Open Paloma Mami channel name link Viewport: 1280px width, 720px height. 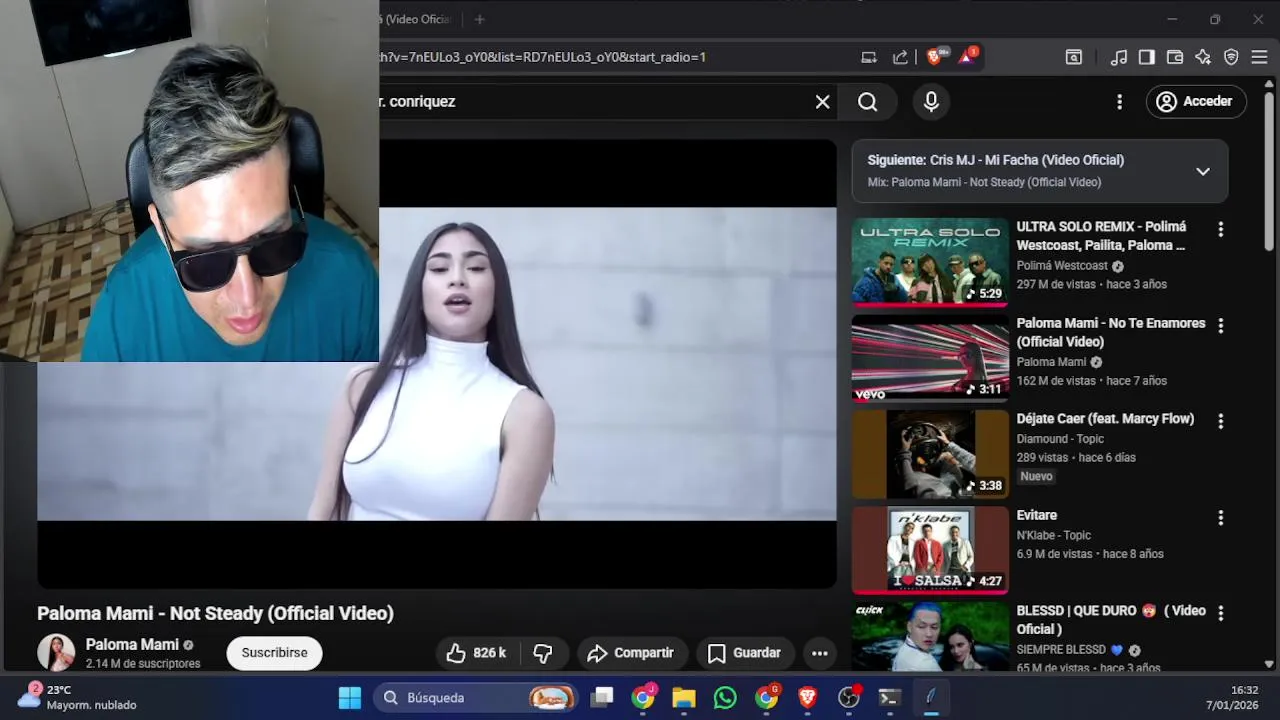click(132, 645)
